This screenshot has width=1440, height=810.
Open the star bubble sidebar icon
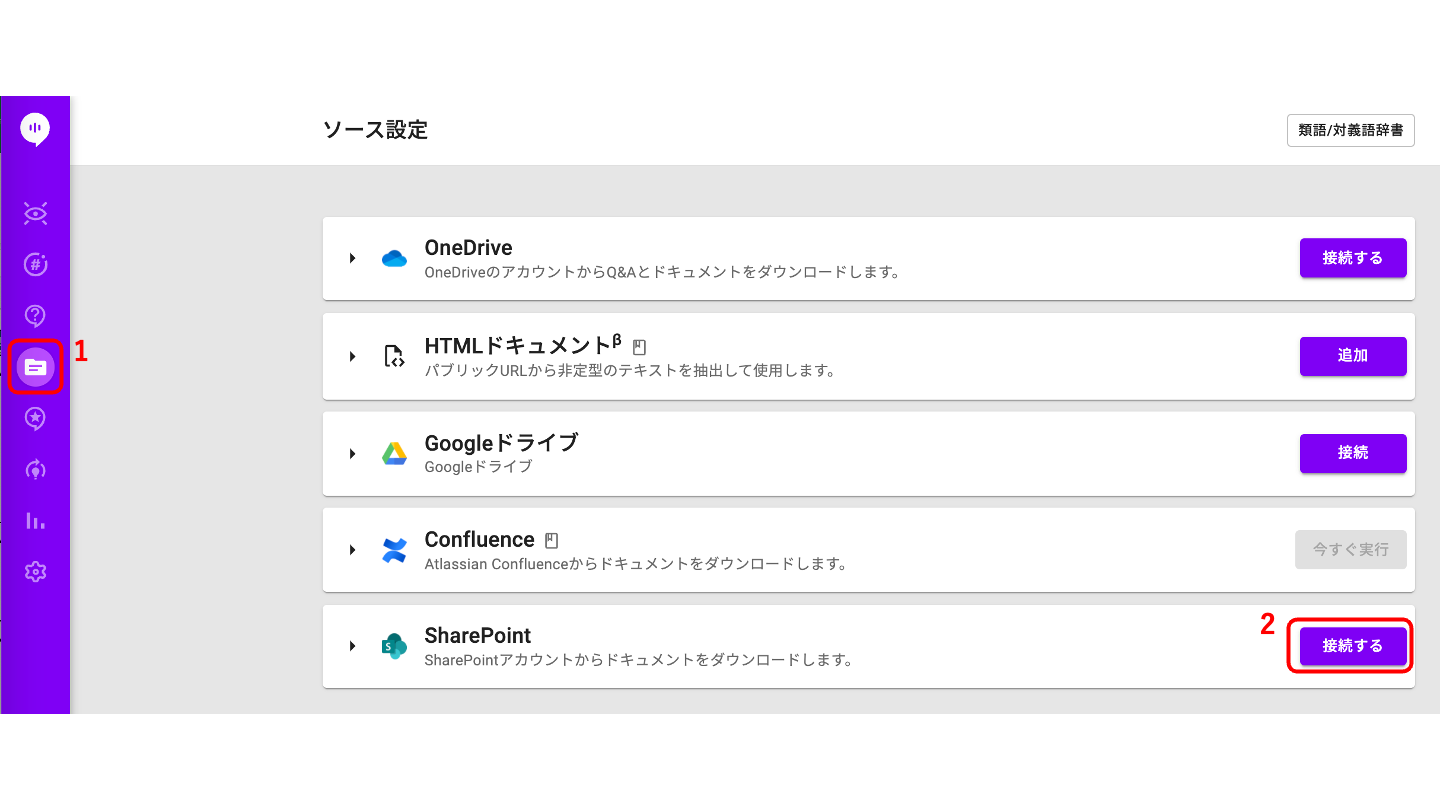pos(35,418)
